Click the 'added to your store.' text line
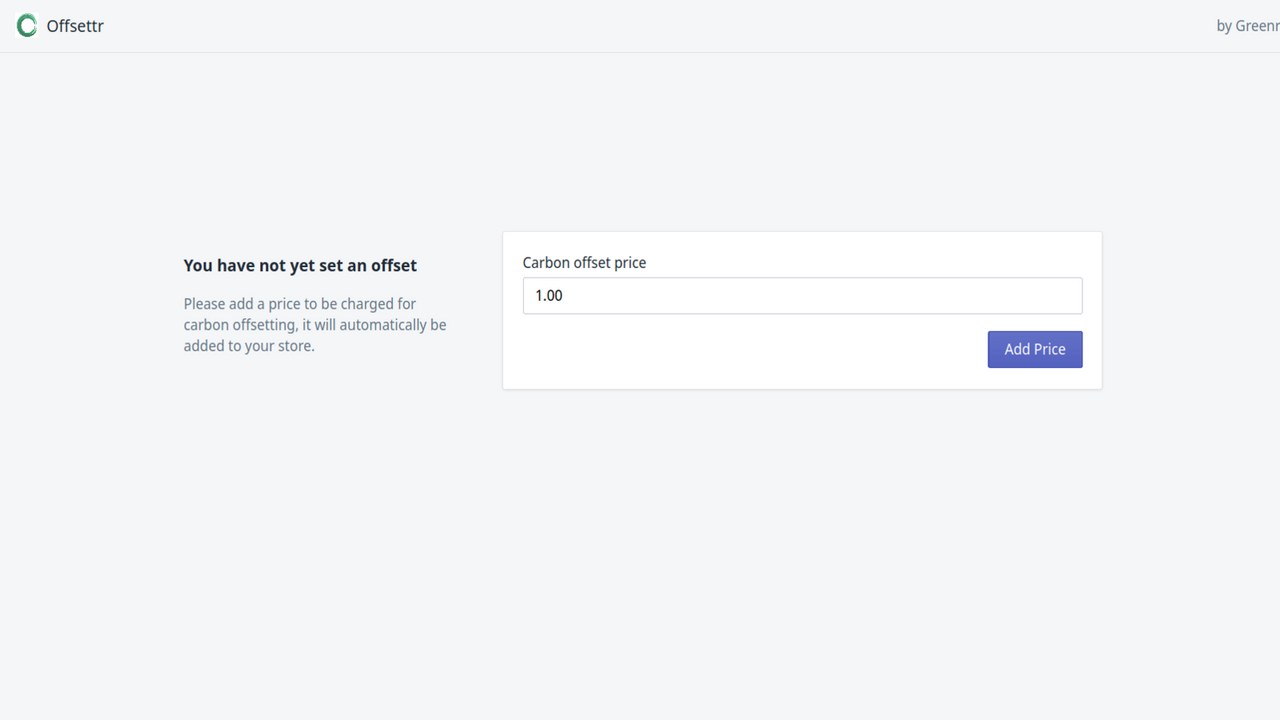This screenshot has height=720, width=1280. click(x=249, y=346)
